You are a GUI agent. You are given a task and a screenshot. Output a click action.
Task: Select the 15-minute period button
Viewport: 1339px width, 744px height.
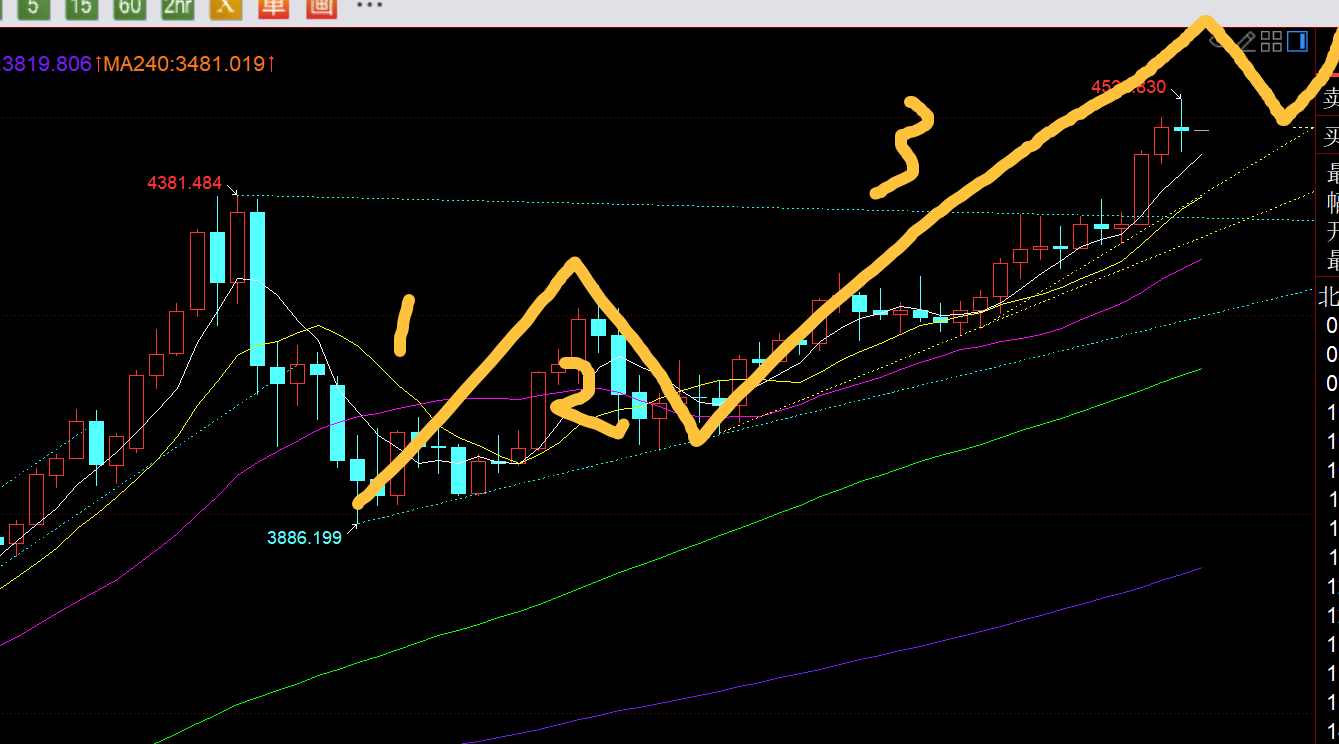point(81,8)
